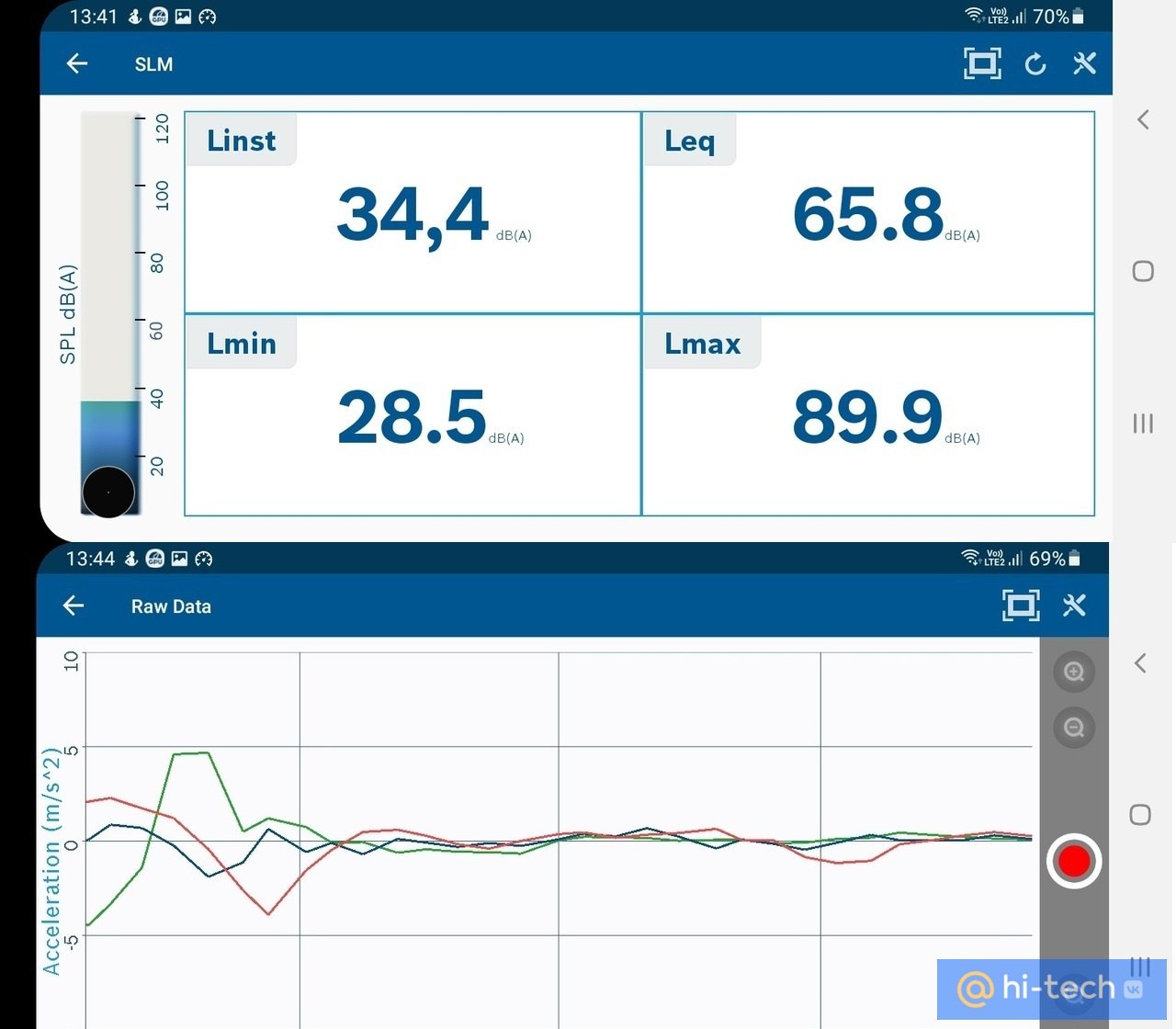Tap Android home button beside SLM screen
Image resolution: width=1176 pixels, height=1029 pixels.
[1143, 271]
